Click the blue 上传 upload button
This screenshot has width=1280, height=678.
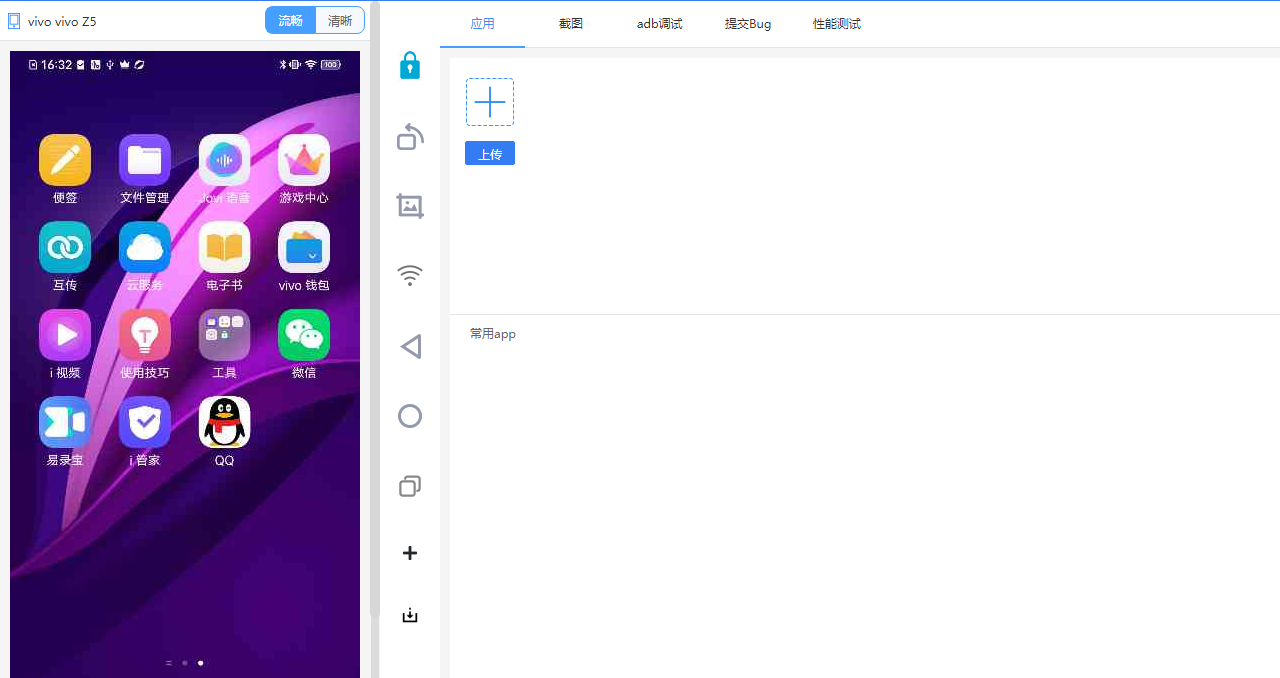click(490, 154)
